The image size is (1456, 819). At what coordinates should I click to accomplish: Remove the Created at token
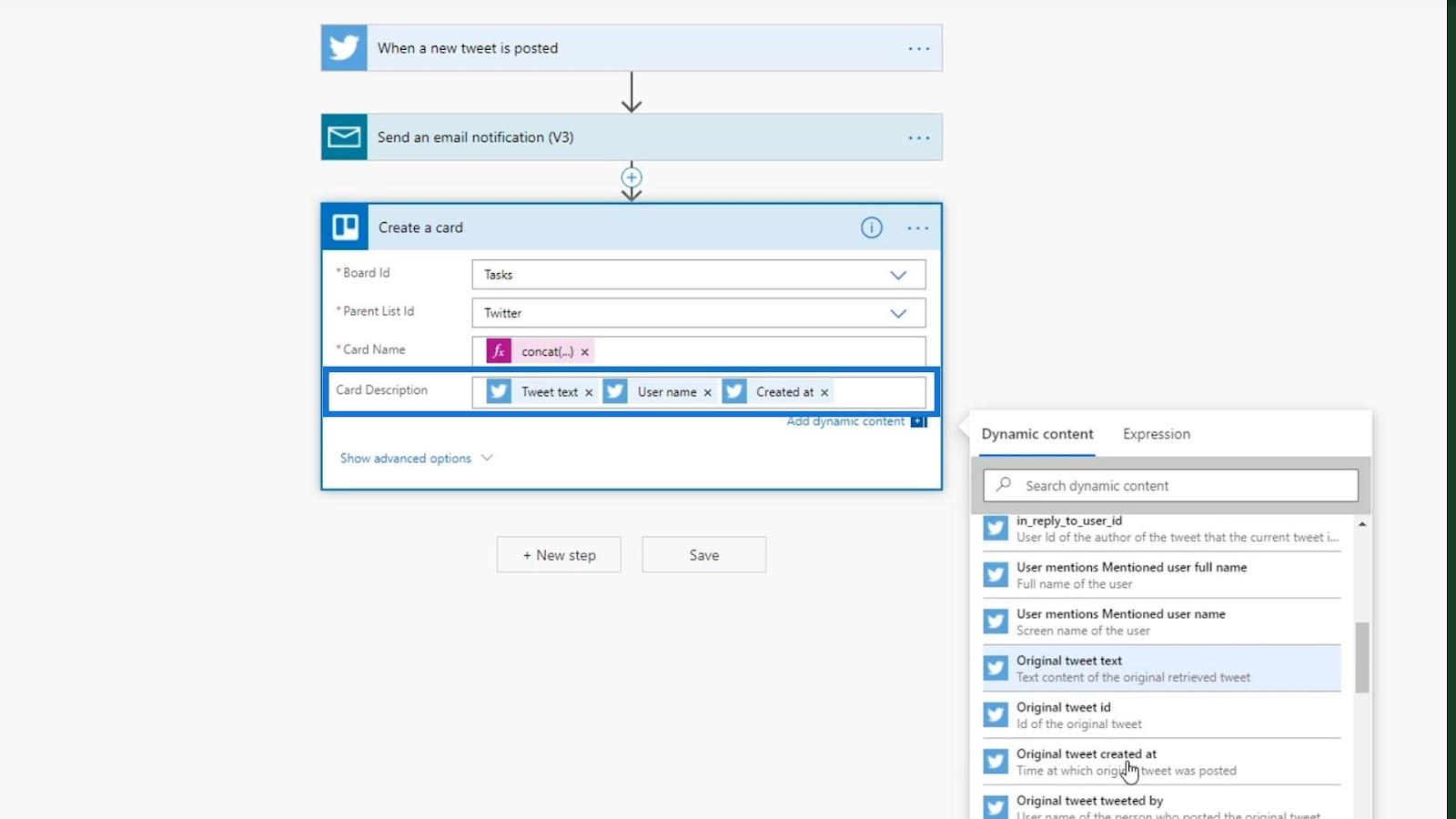click(x=824, y=392)
